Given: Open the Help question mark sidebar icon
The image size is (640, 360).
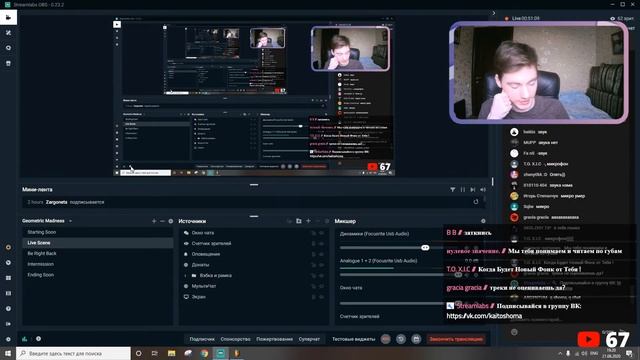Looking at the screenshot, I should coord(8,309).
